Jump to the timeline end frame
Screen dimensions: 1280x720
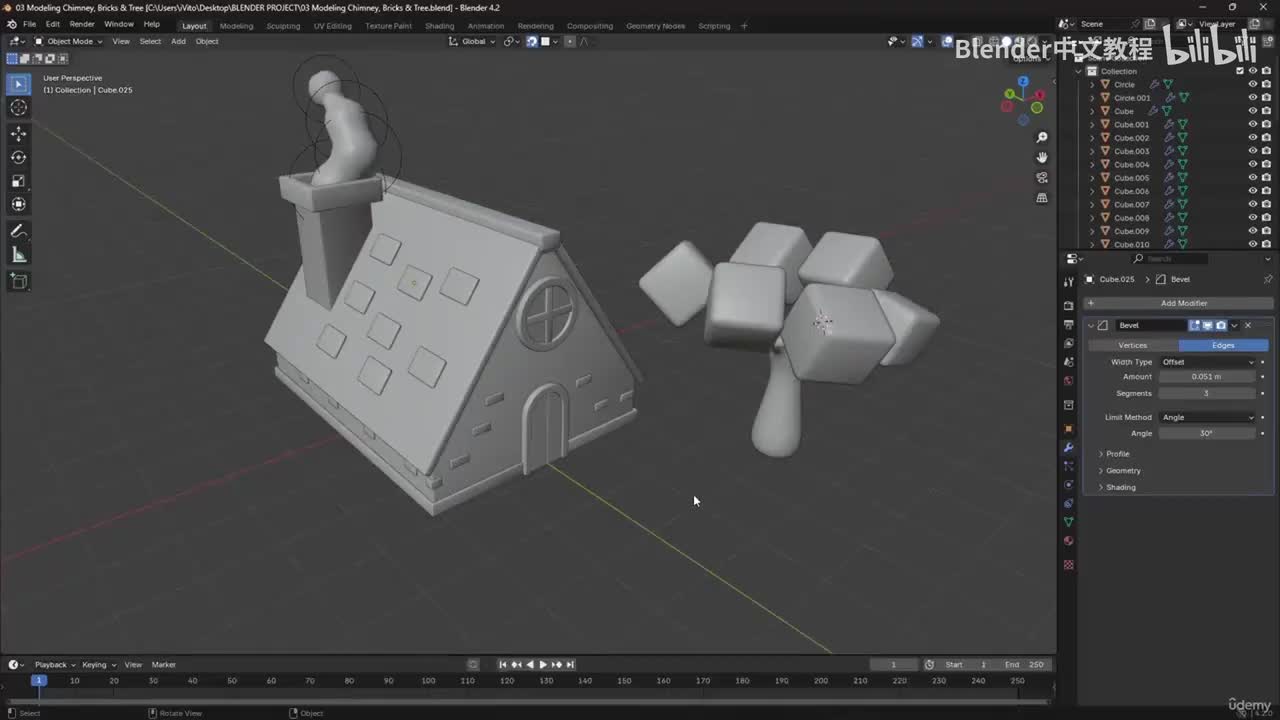click(x=571, y=664)
